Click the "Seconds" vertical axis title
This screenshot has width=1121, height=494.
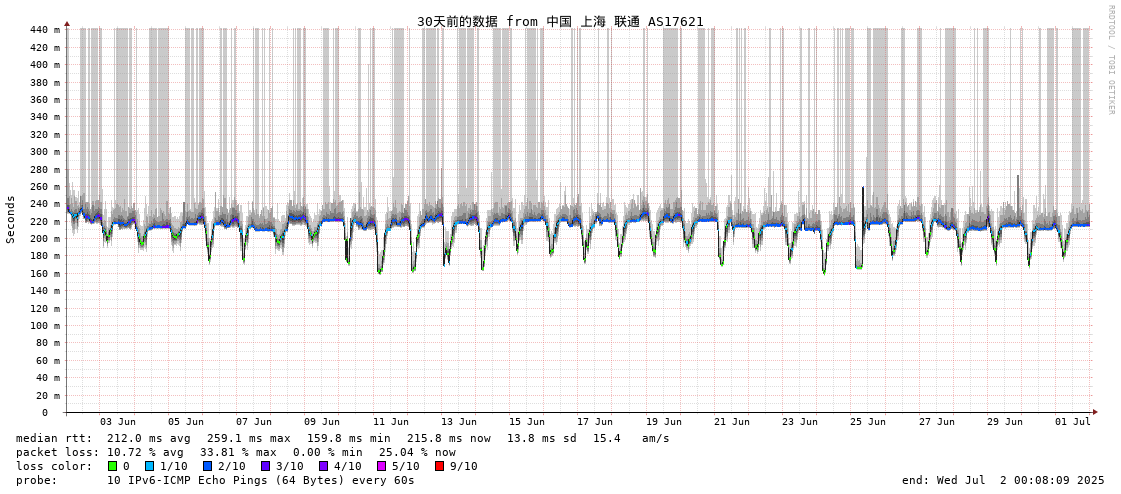click(x=11, y=219)
